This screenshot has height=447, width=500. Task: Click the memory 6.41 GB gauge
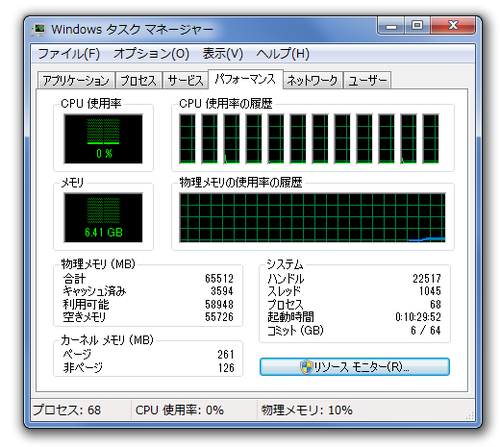click(x=103, y=217)
